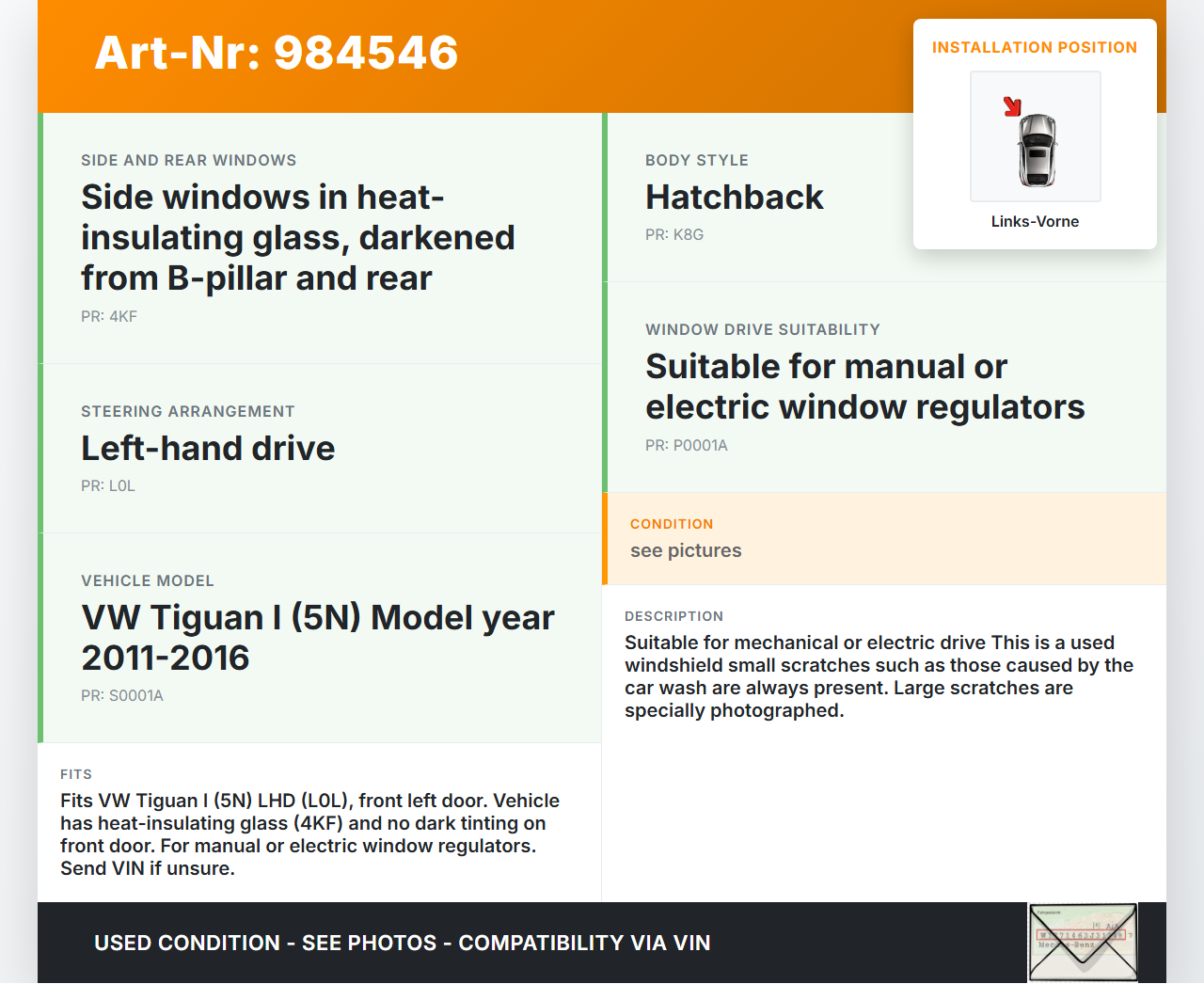Click the Installation Position card title
This screenshot has width=1204, height=984.
pyautogui.click(x=1034, y=47)
